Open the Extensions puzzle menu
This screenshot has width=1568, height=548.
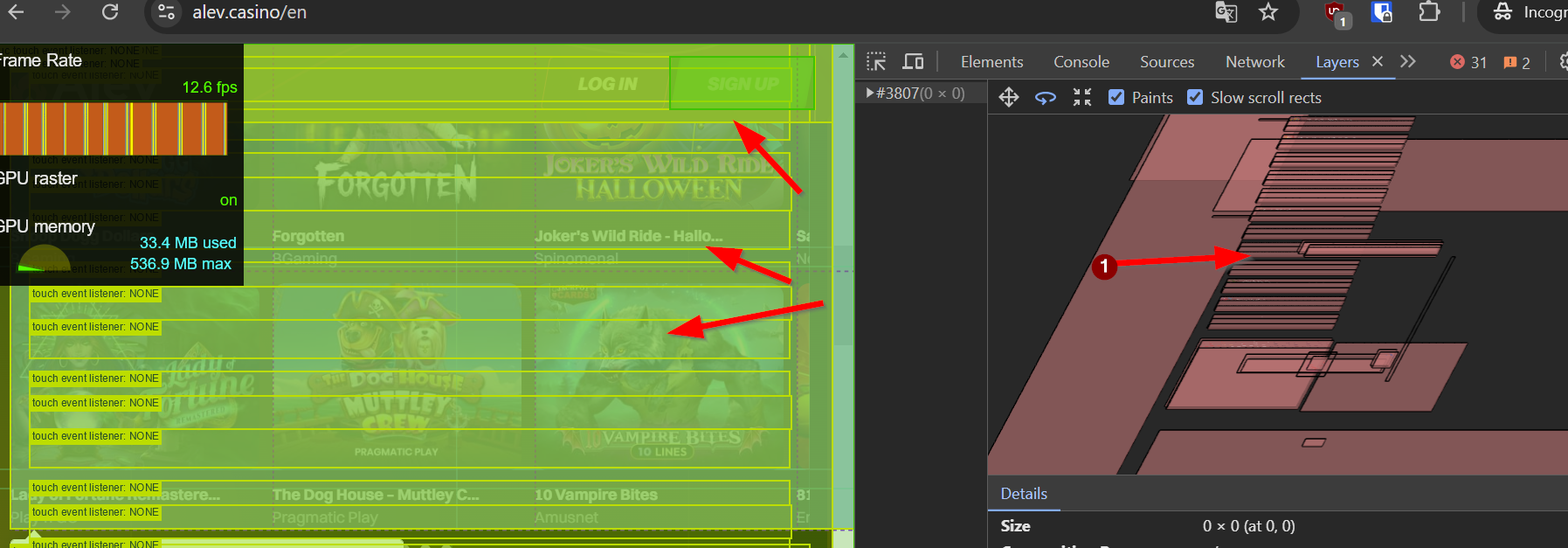tap(1429, 12)
